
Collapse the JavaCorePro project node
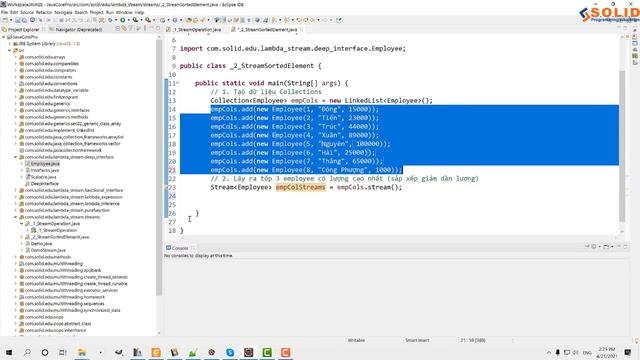(4, 37)
